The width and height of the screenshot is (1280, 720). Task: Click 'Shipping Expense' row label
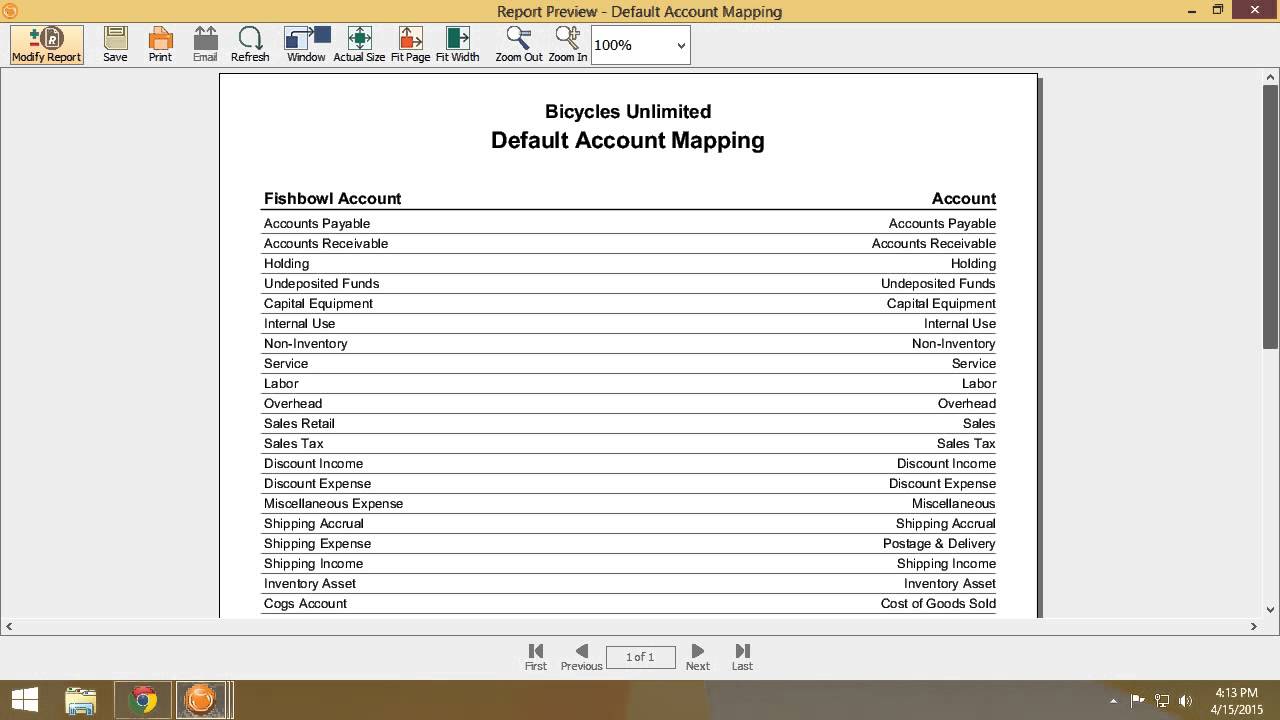coord(317,544)
